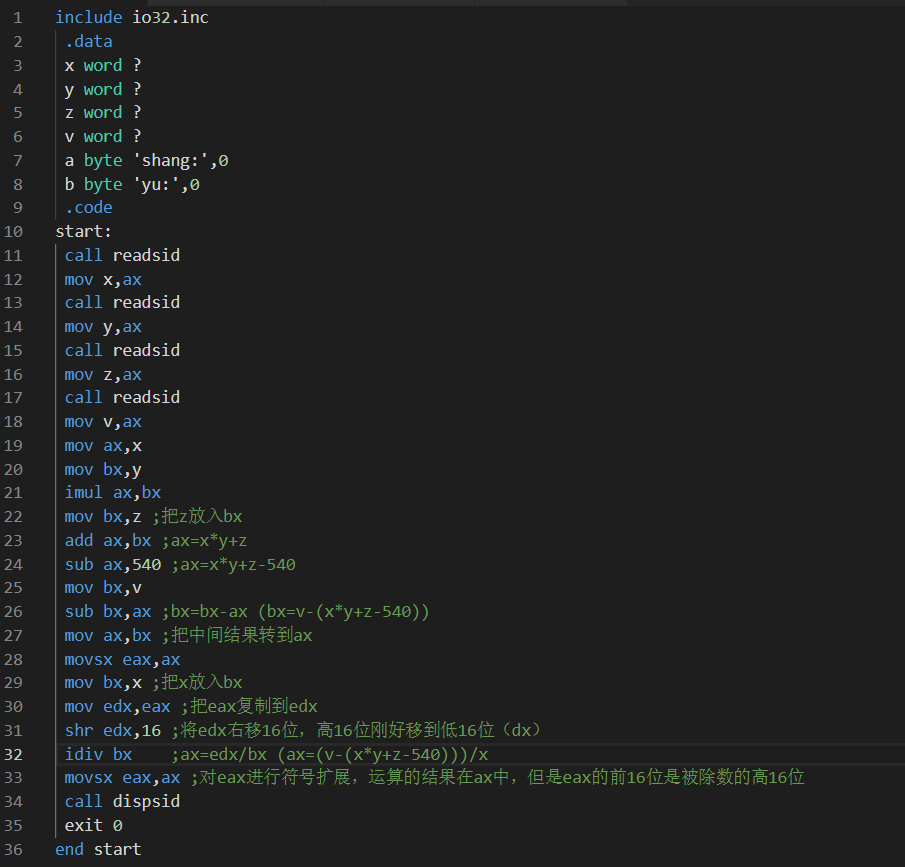
Task: Click 'call readsid' on line 13
Action: (122, 302)
